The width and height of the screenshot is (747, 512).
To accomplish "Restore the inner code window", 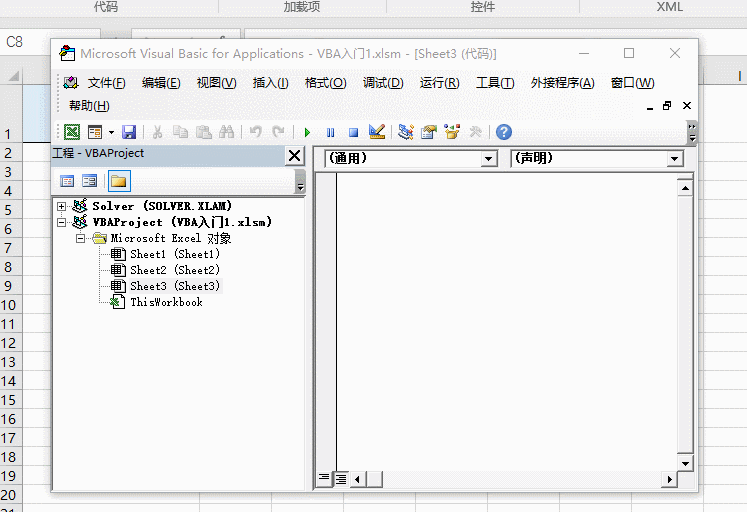I will click(667, 105).
